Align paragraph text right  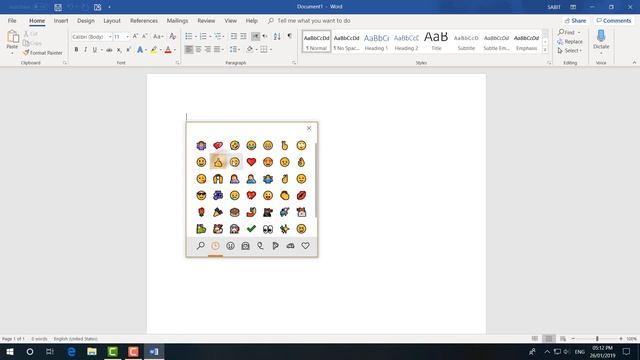[208, 50]
